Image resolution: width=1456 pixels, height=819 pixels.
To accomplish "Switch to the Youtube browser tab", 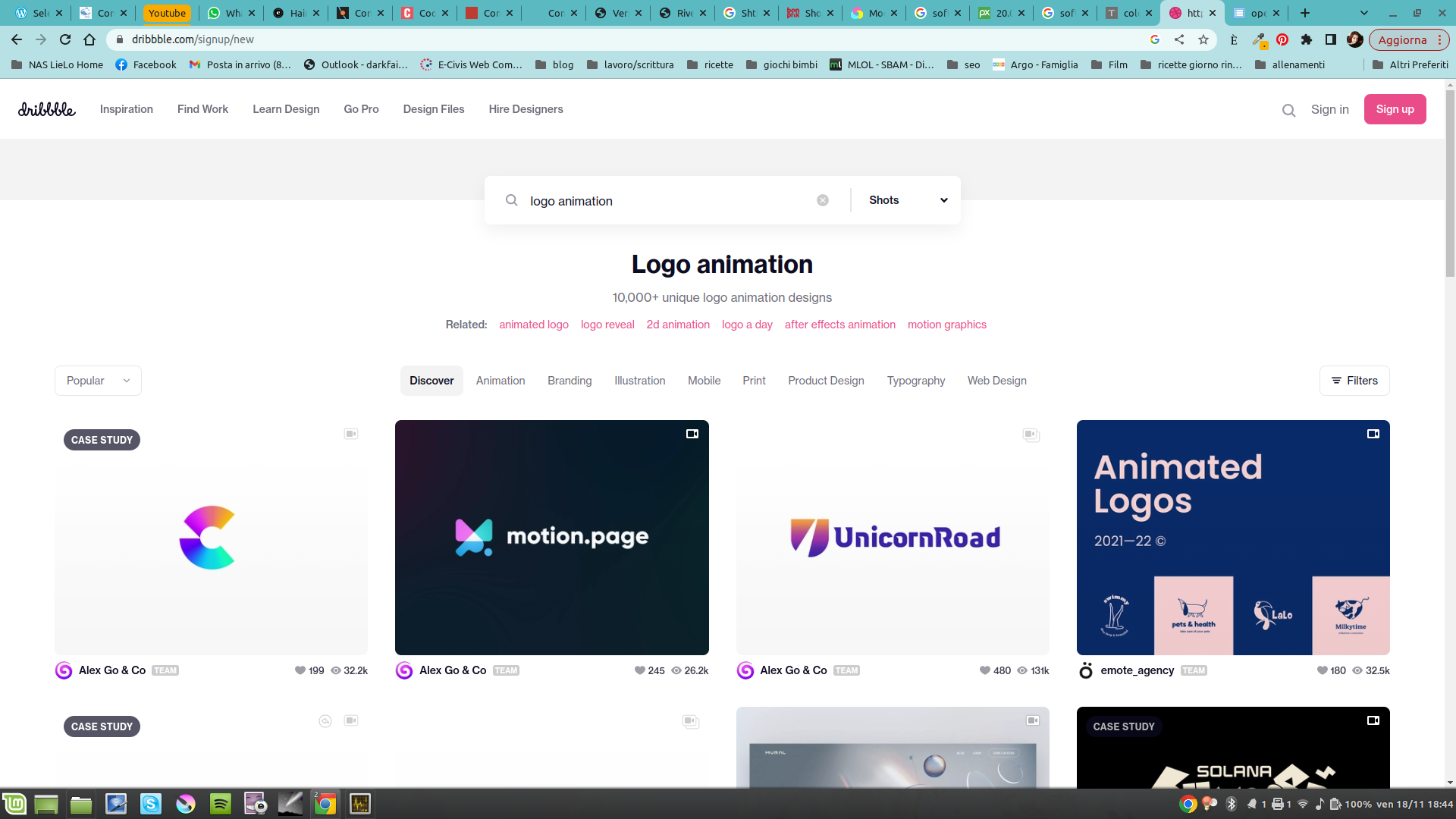I will pos(167,13).
